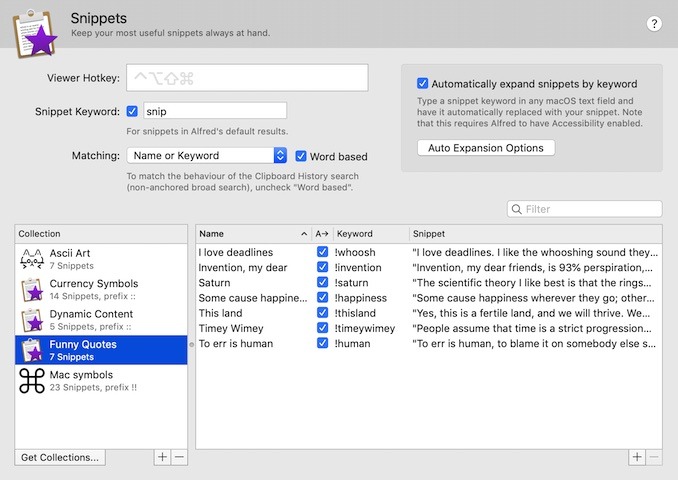Image resolution: width=678 pixels, height=480 pixels.
Task: Click the divider handle between collection and snippet lists
Action: pos(192,345)
